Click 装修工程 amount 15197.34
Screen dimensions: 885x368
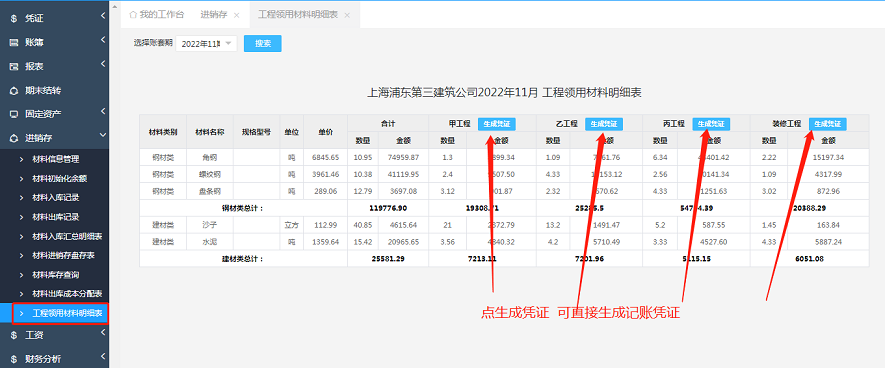[829, 157]
